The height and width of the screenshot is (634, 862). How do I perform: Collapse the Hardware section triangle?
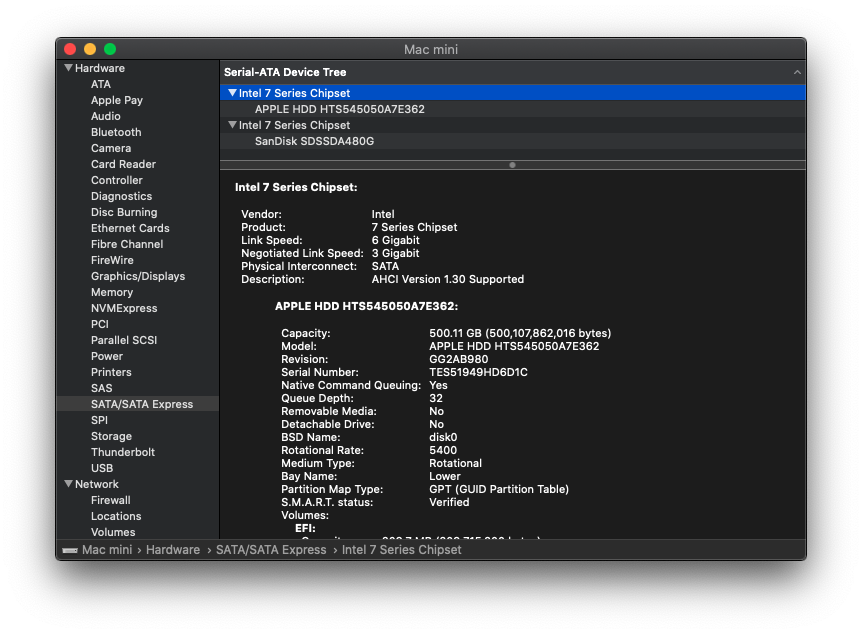coord(68,68)
